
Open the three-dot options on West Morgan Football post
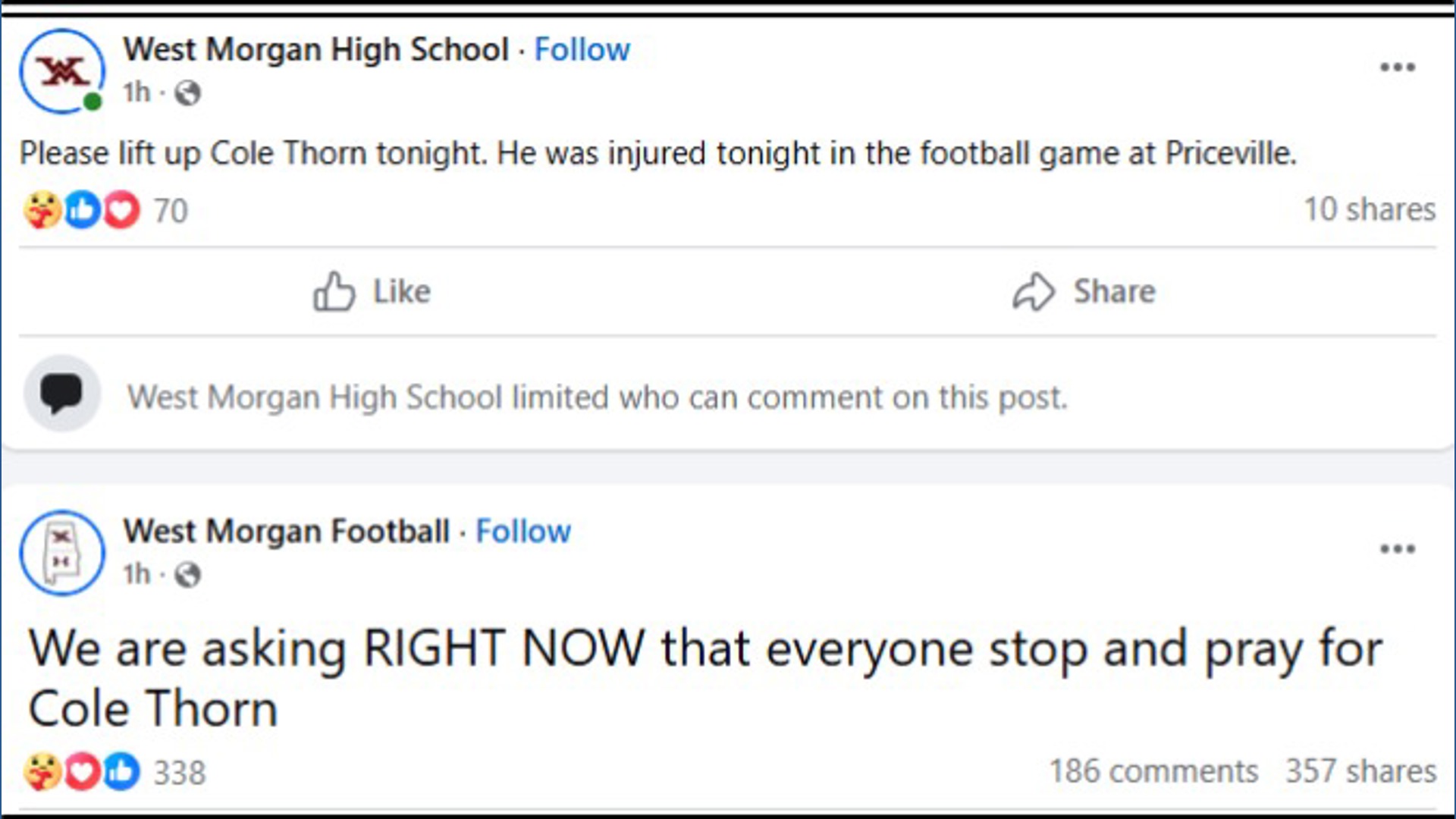coord(1399,548)
